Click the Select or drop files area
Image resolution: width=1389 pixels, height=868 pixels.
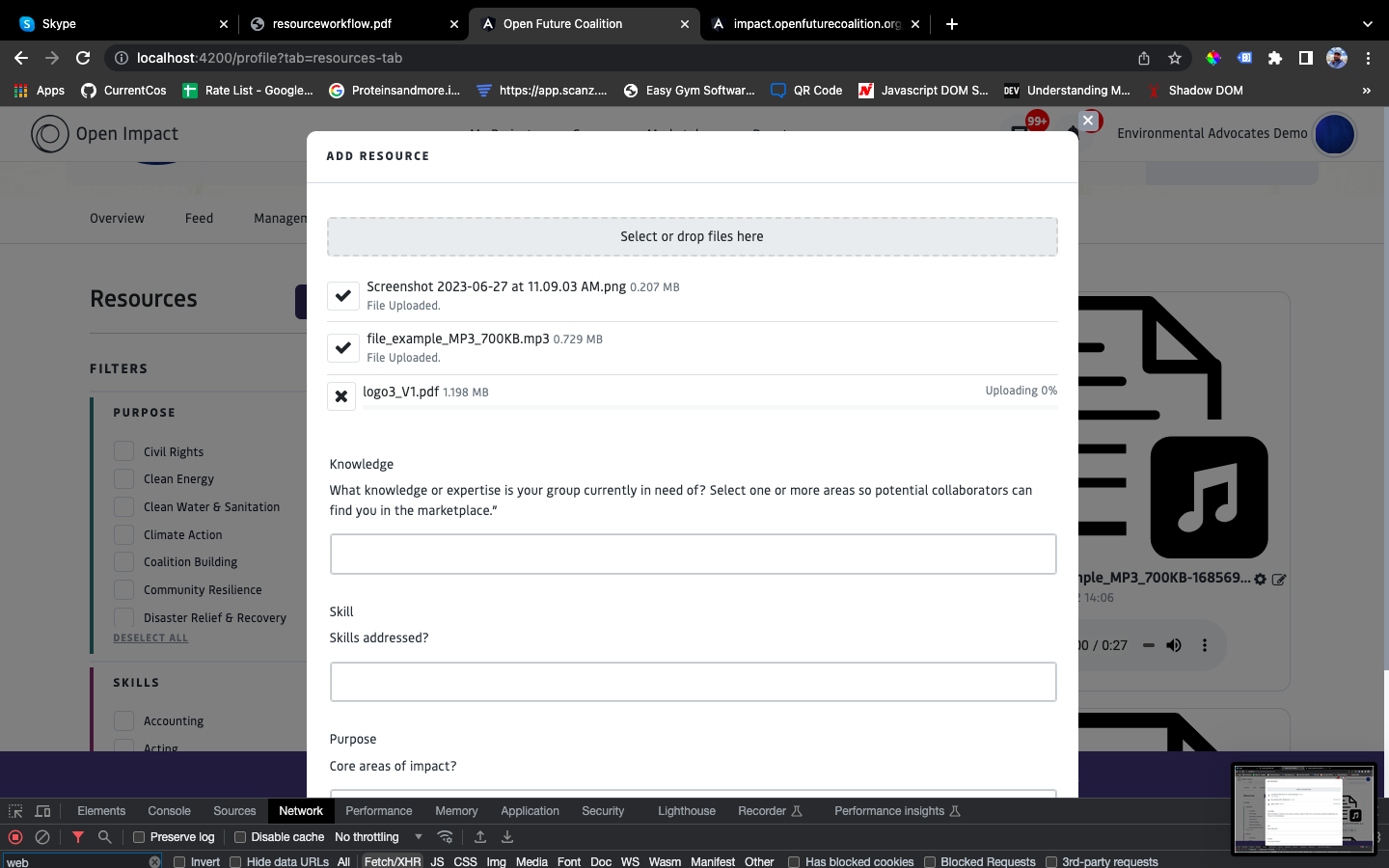point(692,236)
